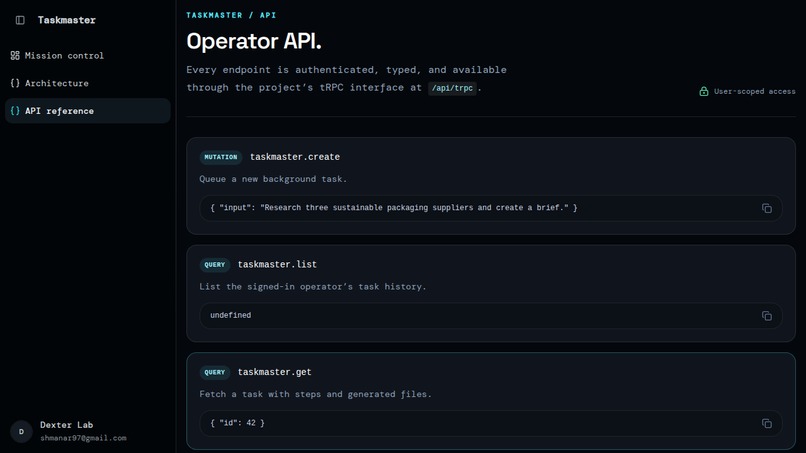The image size is (806, 453).
Task: Click QUERY badge next to taskmaster.get
Action: [x=214, y=372]
